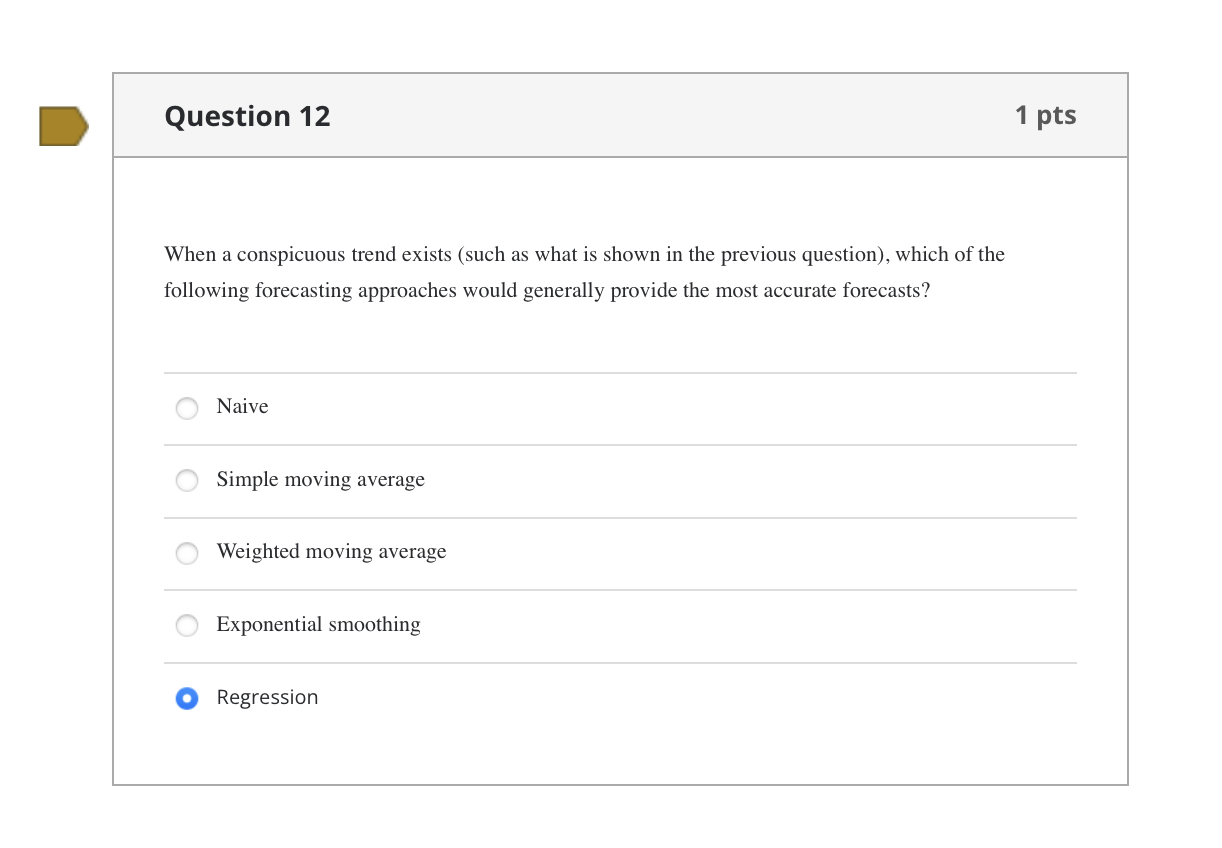The width and height of the screenshot is (1222, 848).
Task: Click the Naive answer text label
Action: 242,407
